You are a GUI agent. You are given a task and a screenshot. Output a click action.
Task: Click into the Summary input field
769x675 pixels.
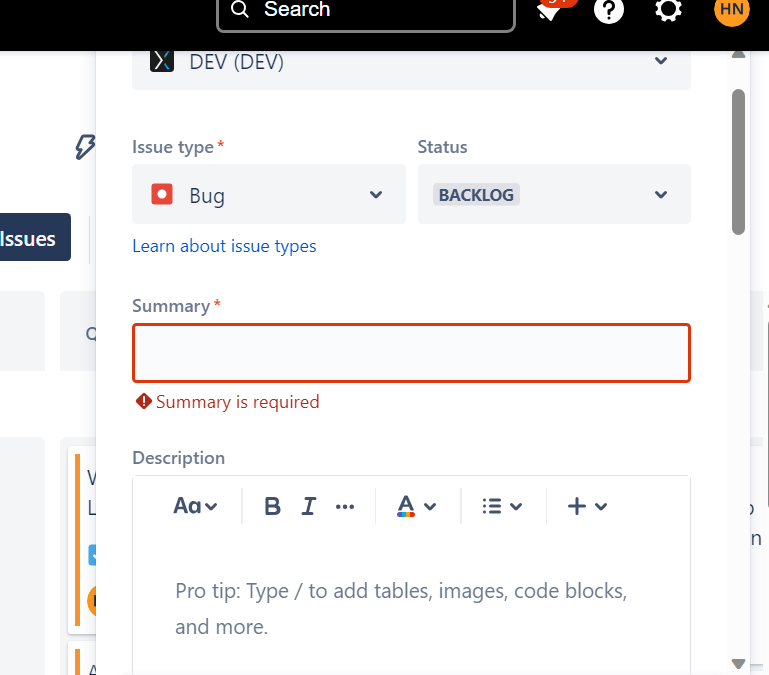411,353
